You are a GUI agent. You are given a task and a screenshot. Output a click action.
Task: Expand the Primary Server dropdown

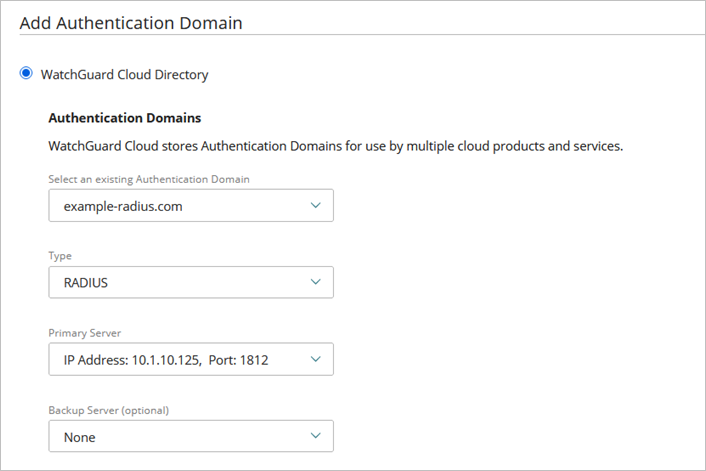pyautogui.click(x=191, y=359)
